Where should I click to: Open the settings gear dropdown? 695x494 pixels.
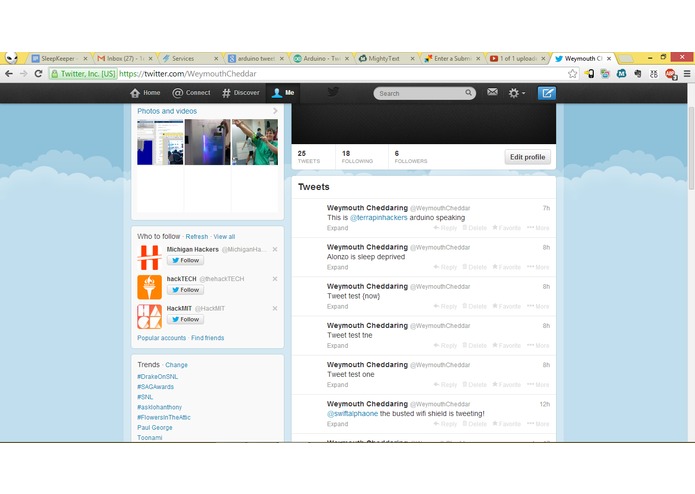pos(516,93)
